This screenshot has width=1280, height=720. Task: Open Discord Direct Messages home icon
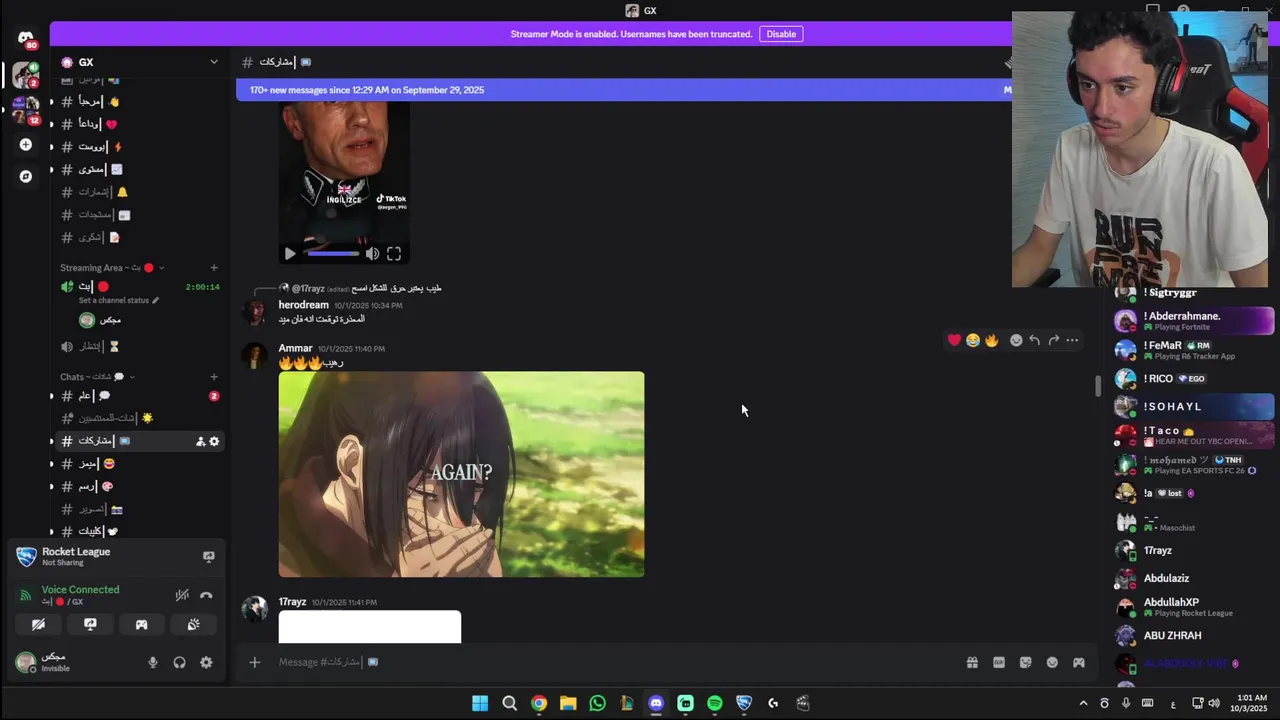coord(26,38)
